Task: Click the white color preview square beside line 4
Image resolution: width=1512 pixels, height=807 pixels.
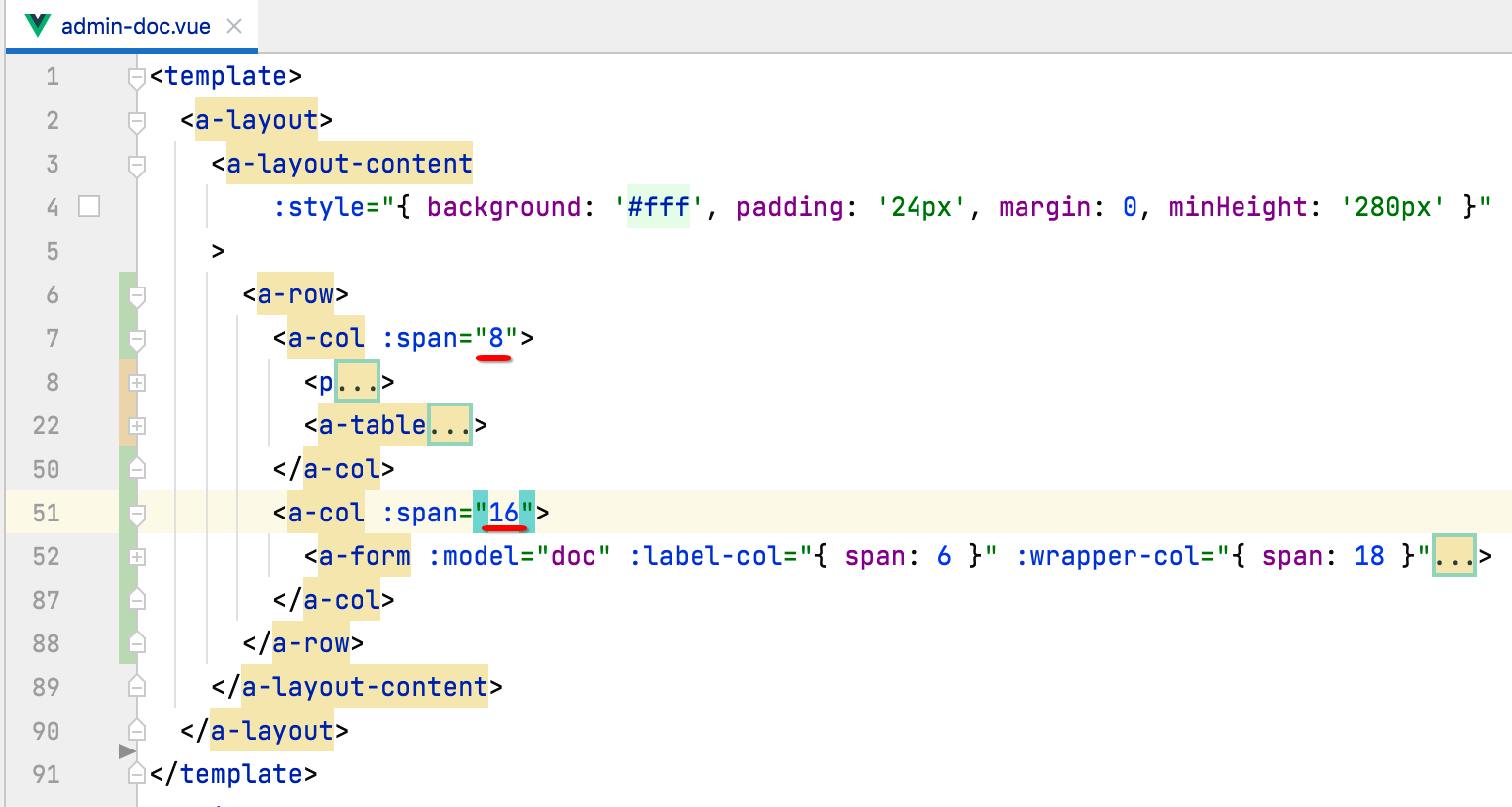Action: tap(89, 206)
